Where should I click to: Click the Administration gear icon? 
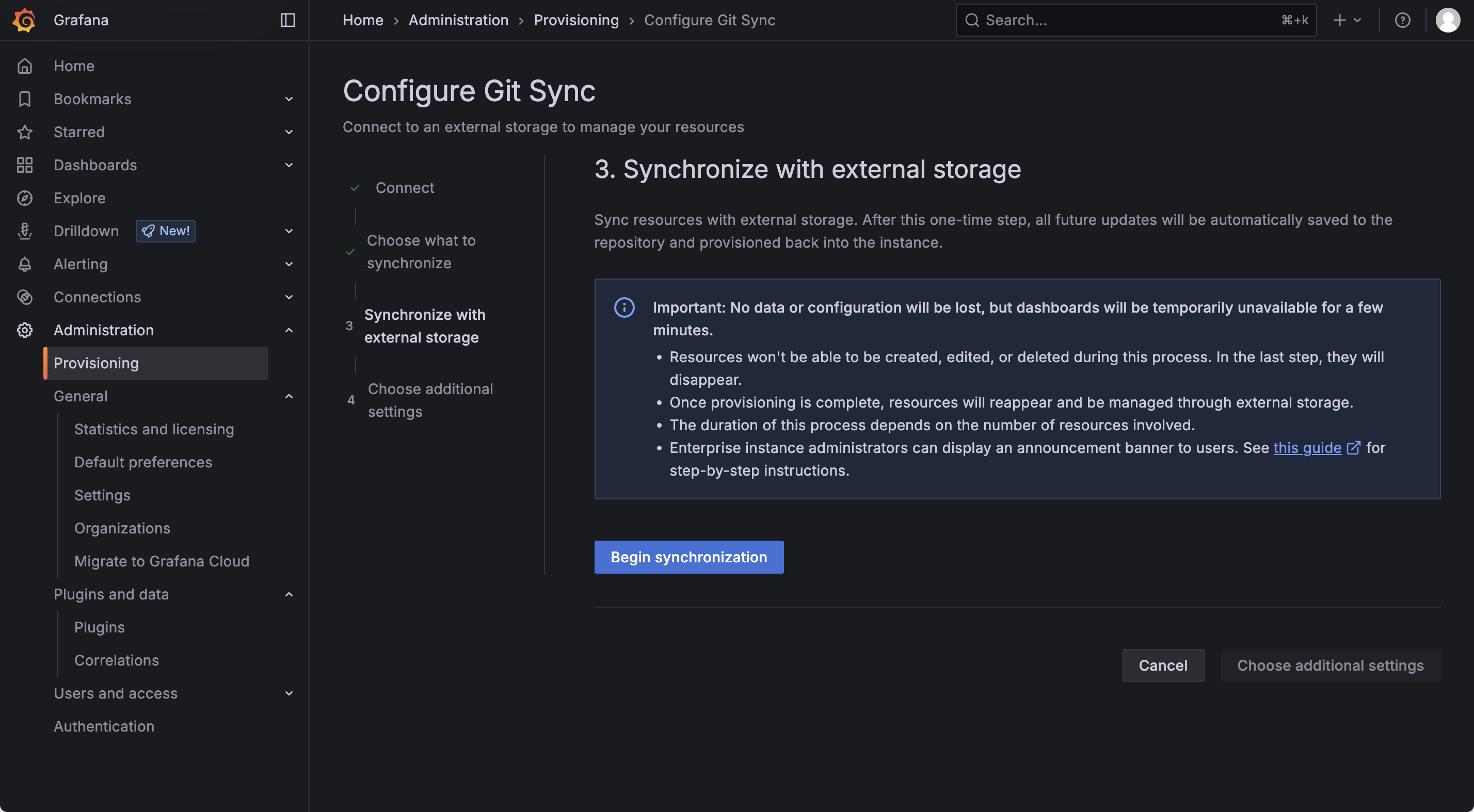(x=25, y=330)
